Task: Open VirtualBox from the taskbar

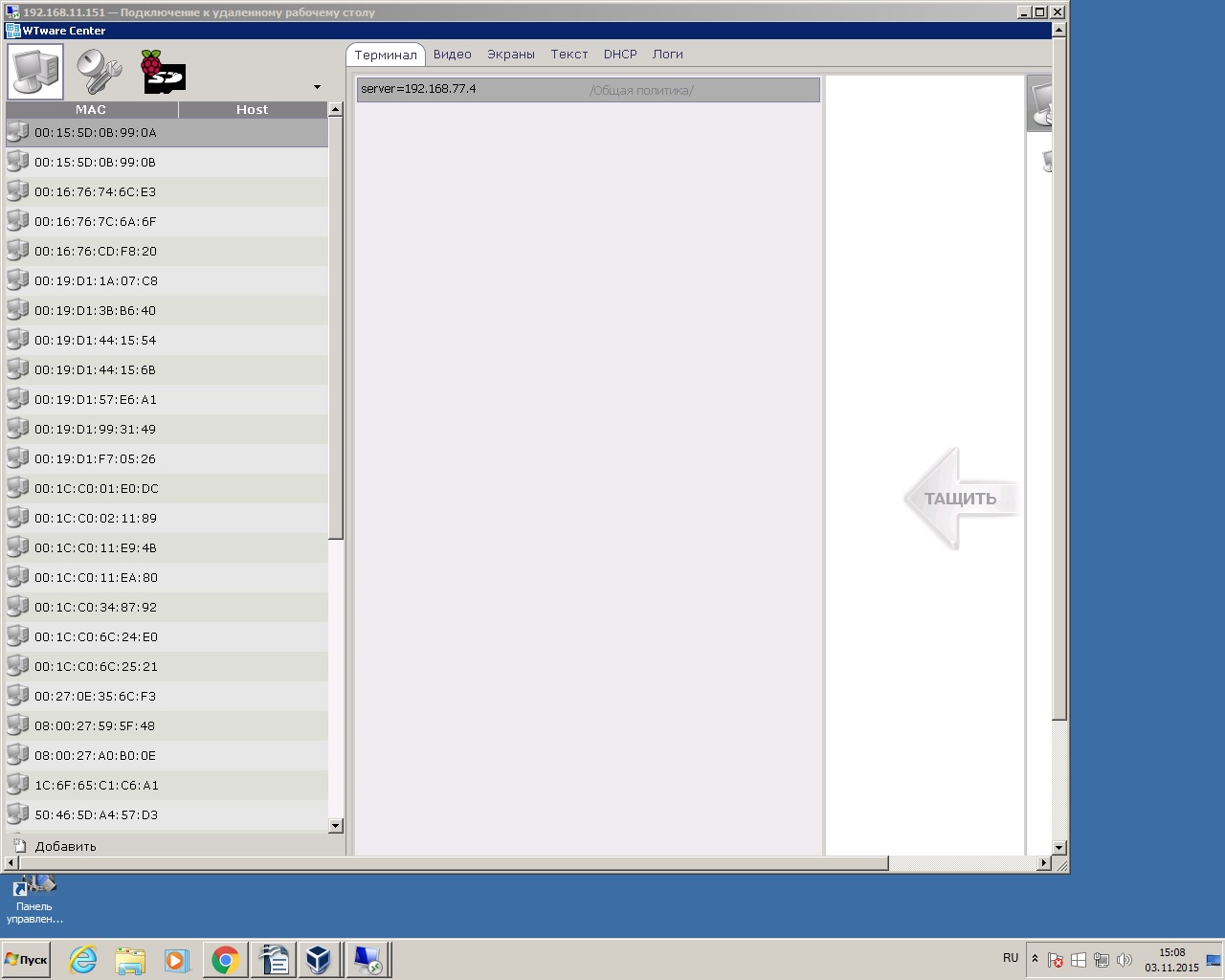Action: point(319,960)
